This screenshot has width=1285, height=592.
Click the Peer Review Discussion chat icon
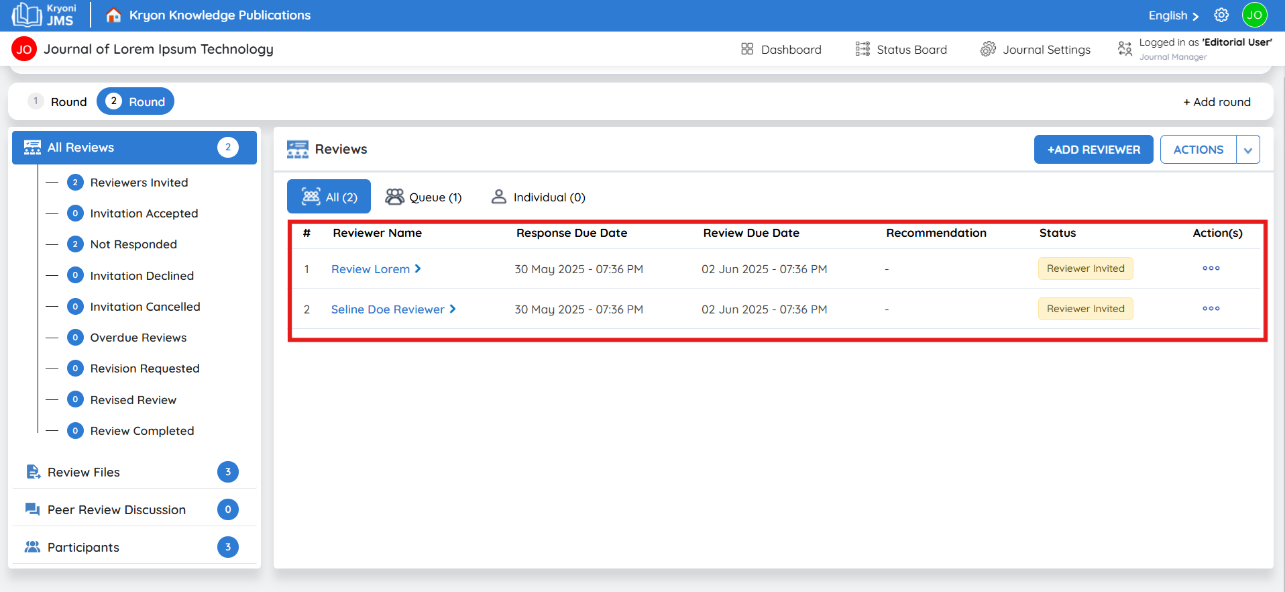click(x=32, y=510)
